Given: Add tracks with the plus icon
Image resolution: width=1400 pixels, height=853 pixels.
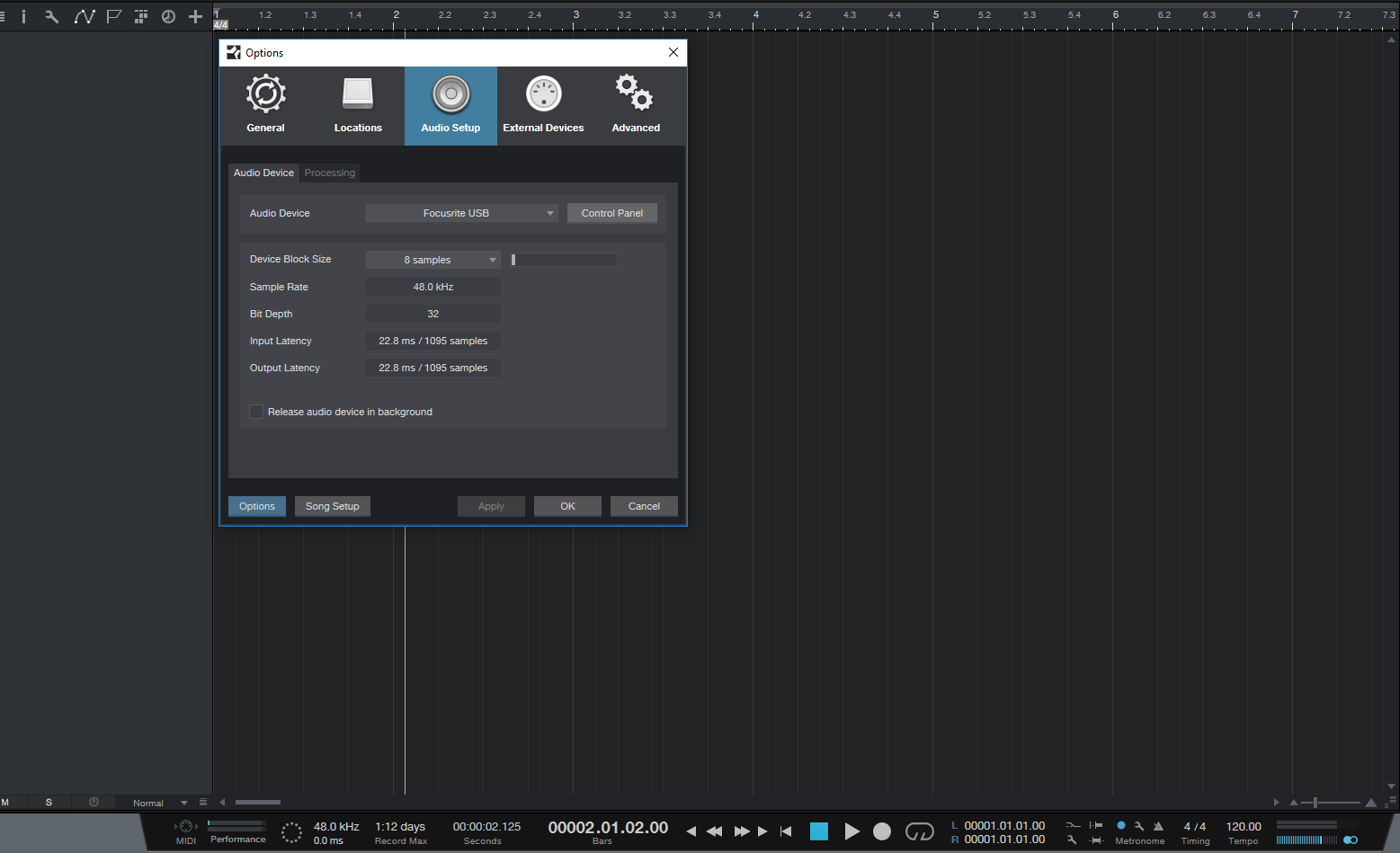Looking at the screenshot, I should point(195,16).
